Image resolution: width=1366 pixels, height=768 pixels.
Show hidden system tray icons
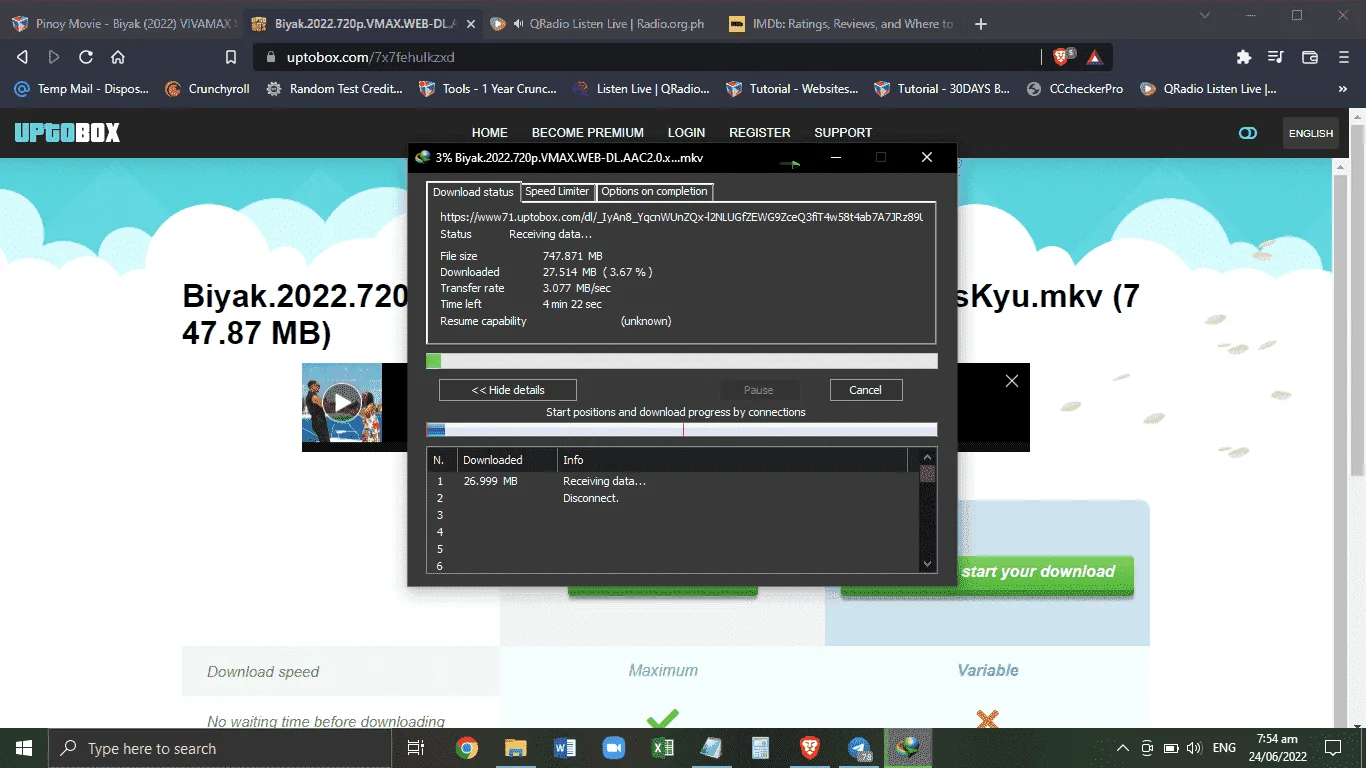(x=1122, y=748)
